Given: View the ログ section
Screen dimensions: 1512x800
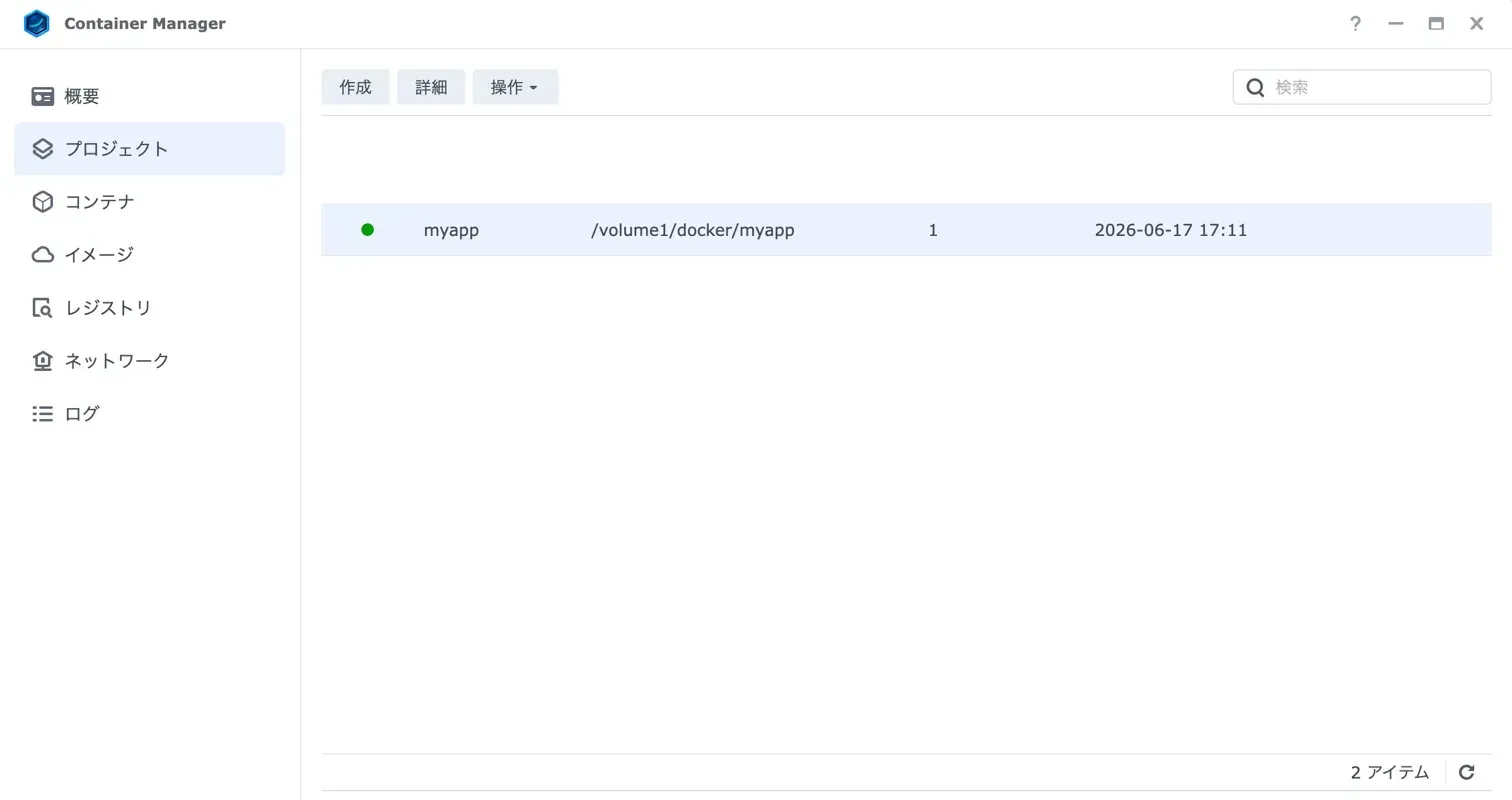Looking at the screenshot, I should click(82, 414).
